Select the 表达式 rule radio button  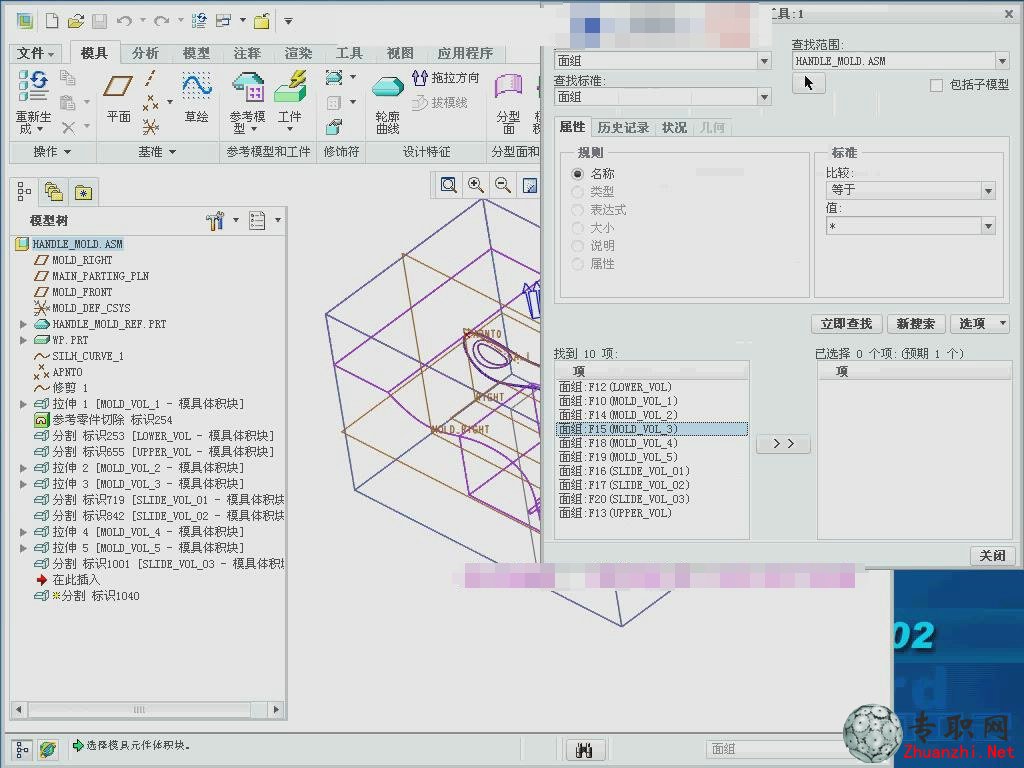(577, 210)
